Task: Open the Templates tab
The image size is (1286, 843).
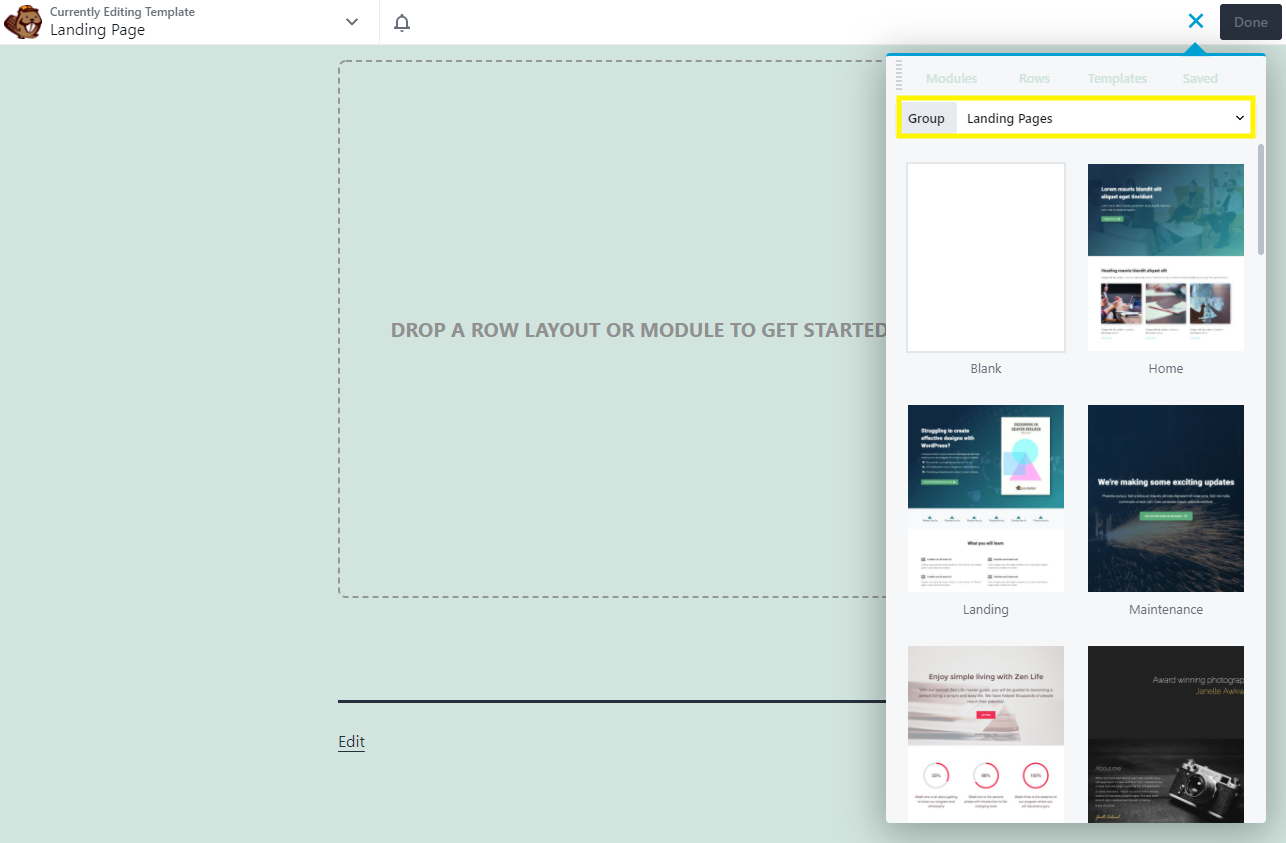Action: (1117, 78)
